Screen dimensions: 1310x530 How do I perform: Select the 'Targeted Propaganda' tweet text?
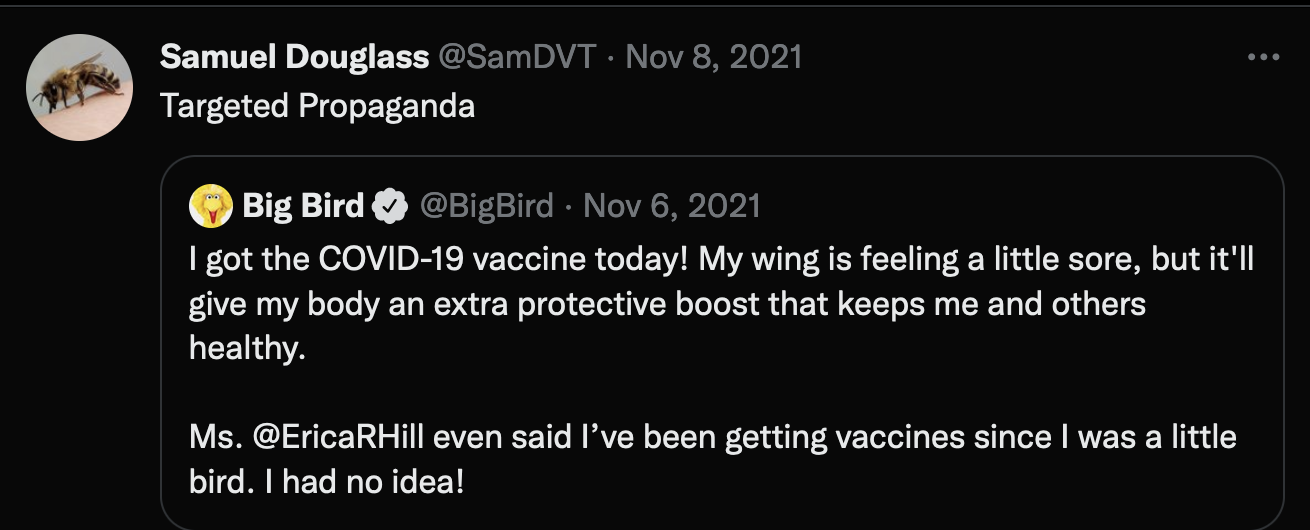317,105
